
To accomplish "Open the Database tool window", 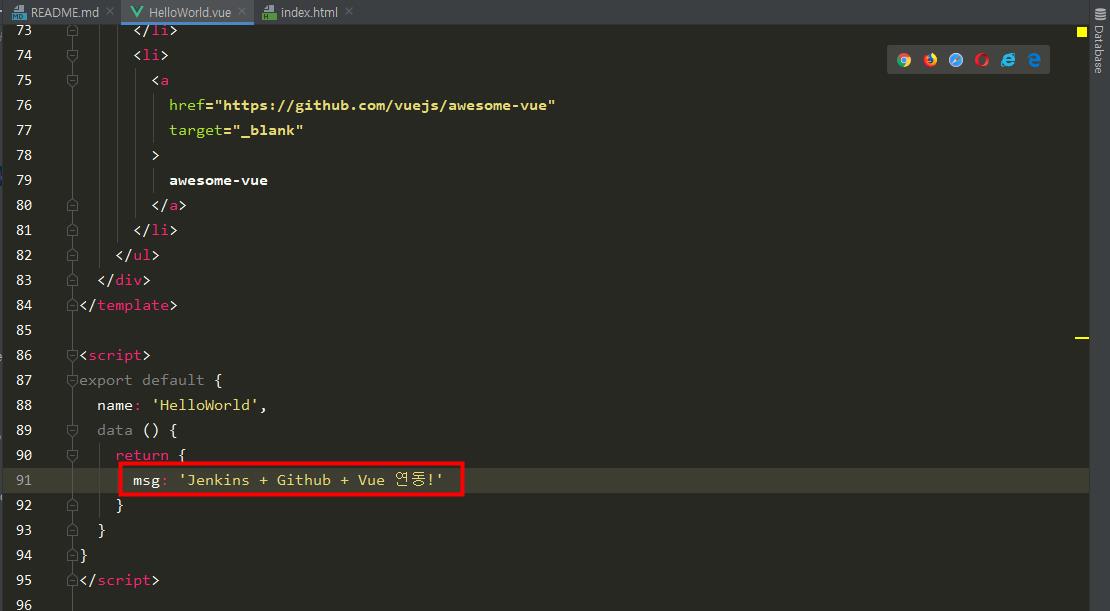I will pos(1099,41).
